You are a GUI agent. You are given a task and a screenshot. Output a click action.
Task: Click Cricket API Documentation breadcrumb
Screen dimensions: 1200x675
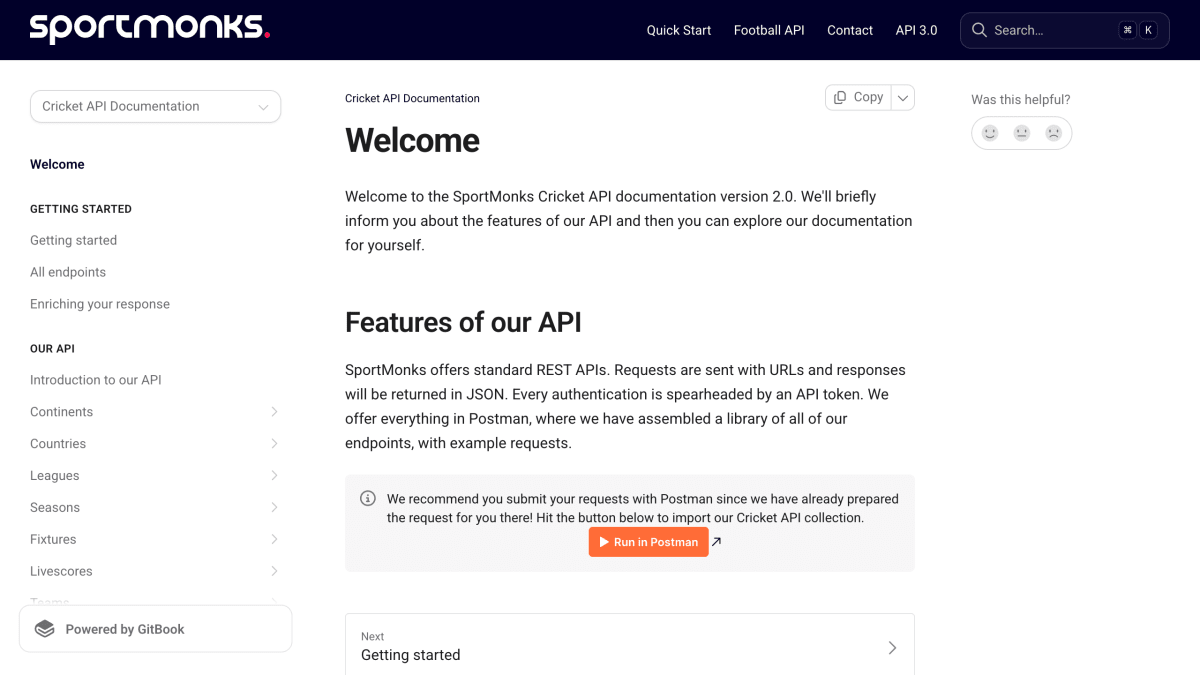tap(412, 98)
